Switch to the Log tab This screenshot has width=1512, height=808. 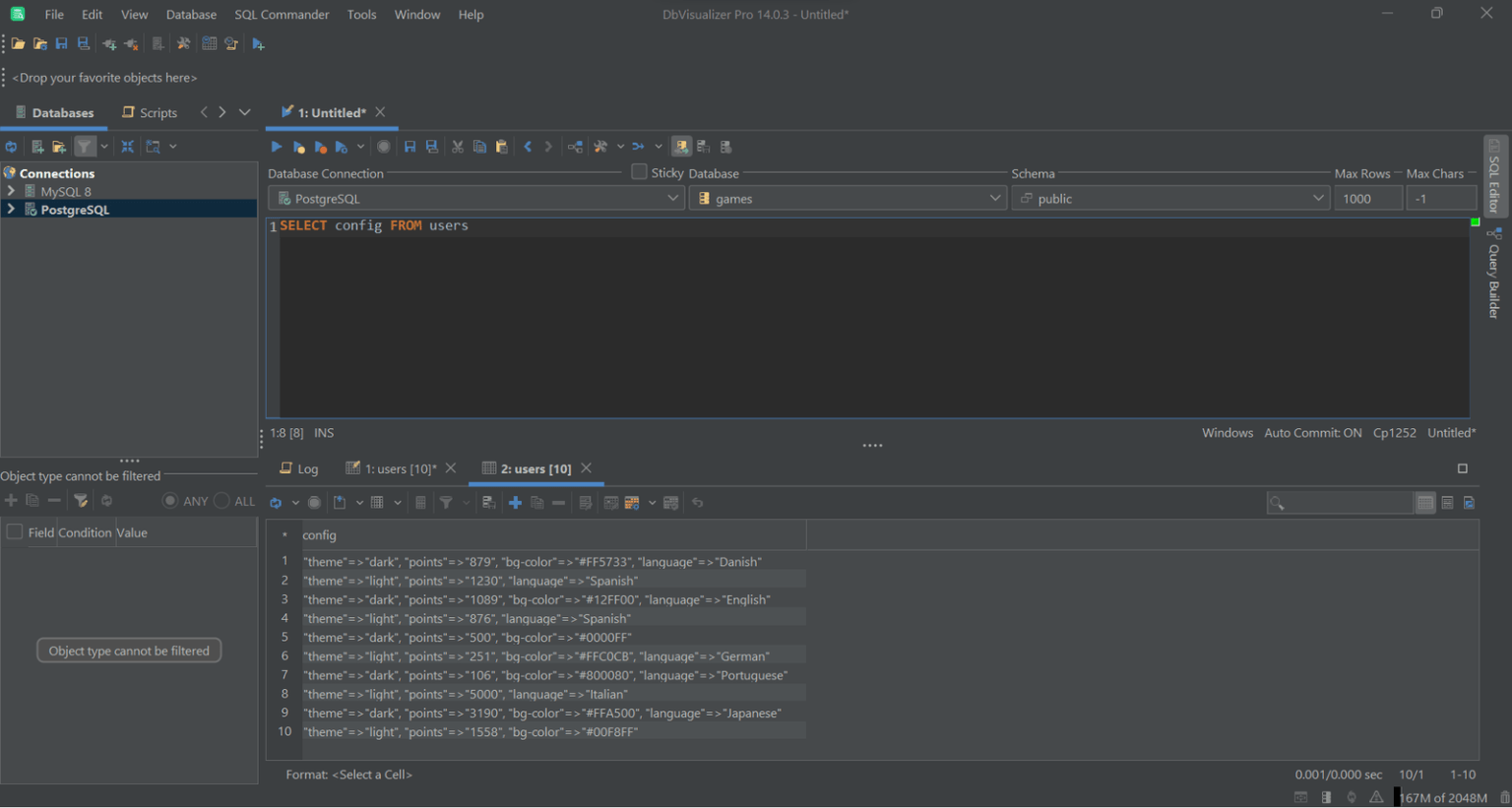click(299, 469)
